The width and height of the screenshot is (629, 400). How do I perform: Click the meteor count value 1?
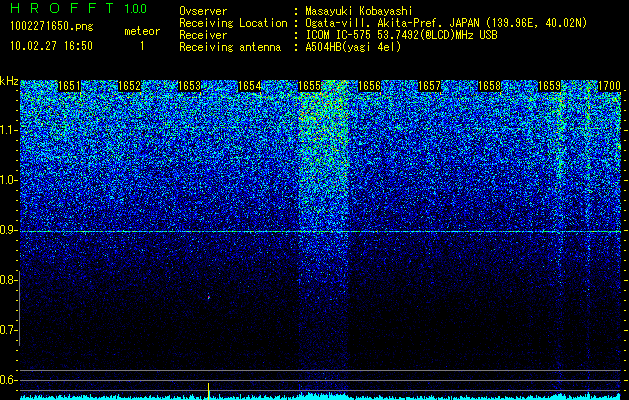[x=142, y=46]
